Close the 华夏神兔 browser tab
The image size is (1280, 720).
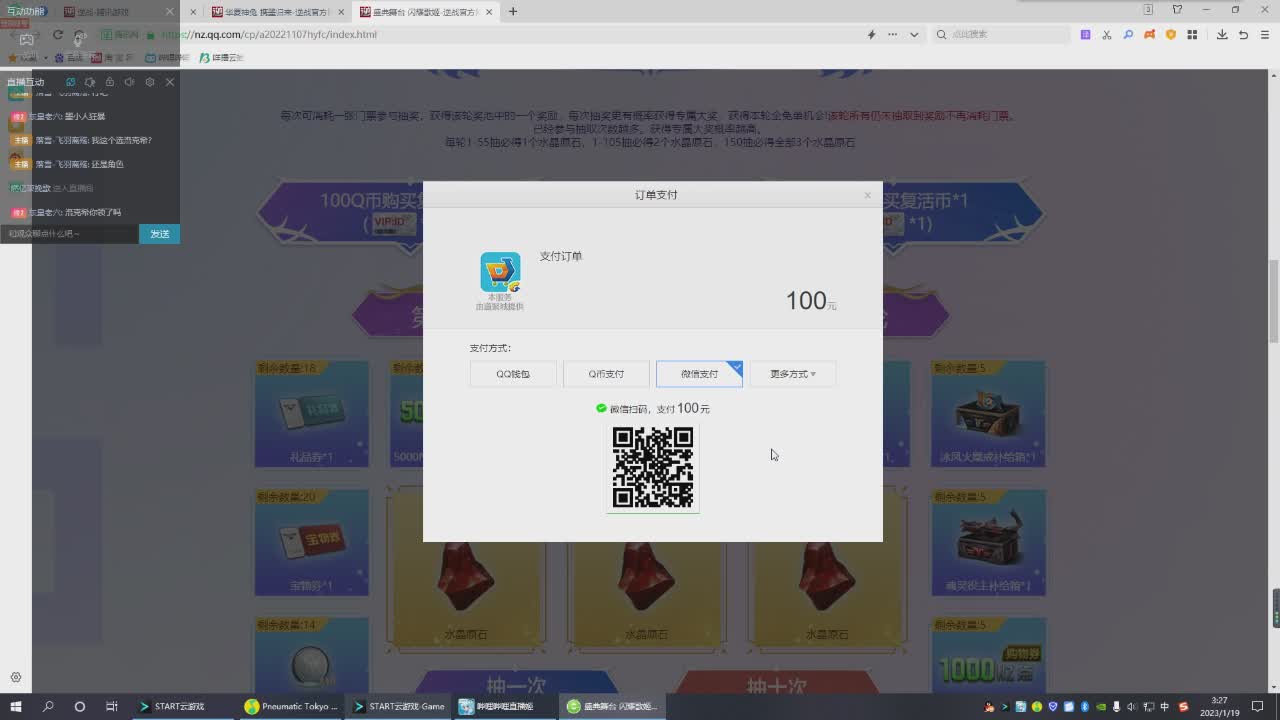click(341, 12)
